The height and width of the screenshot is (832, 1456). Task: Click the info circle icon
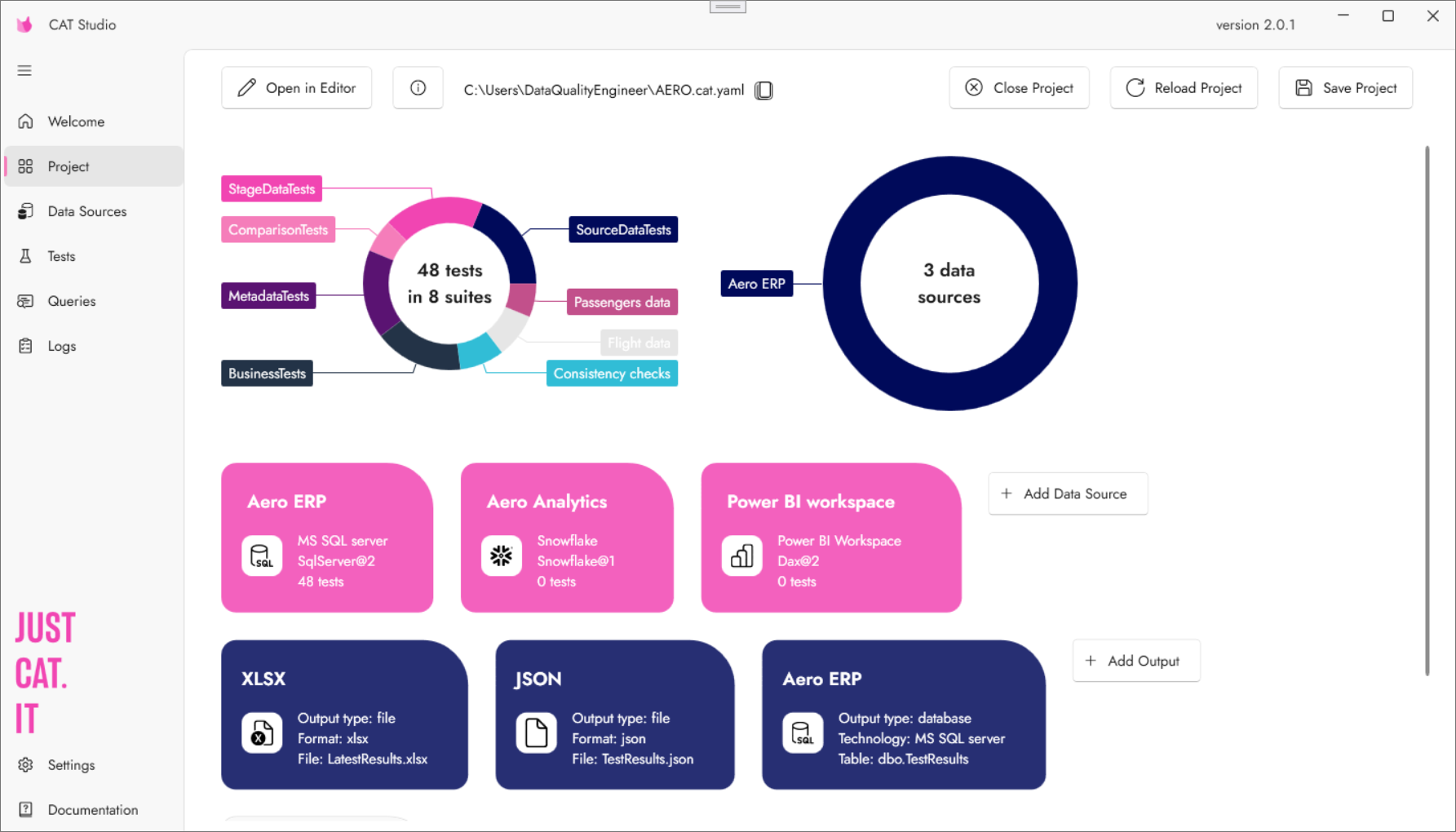(x=418, y=88)
